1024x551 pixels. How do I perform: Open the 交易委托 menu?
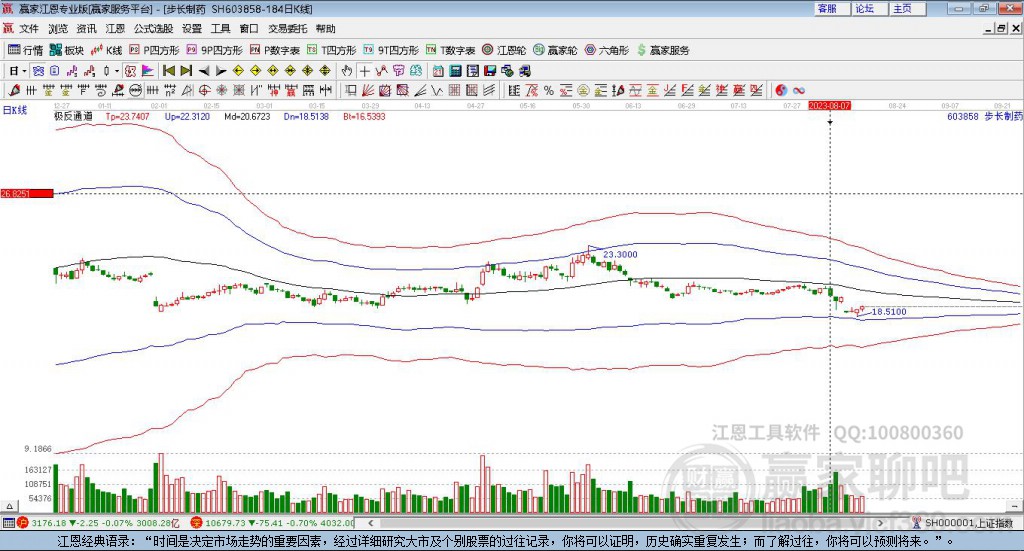[288, 29]
